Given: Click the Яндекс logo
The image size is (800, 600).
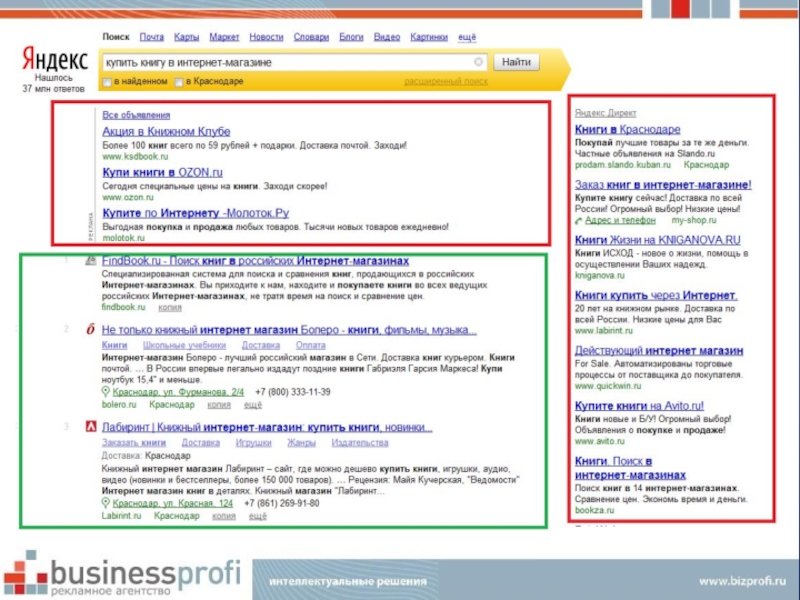Looking at the screenshot, I should pos(55,59).
